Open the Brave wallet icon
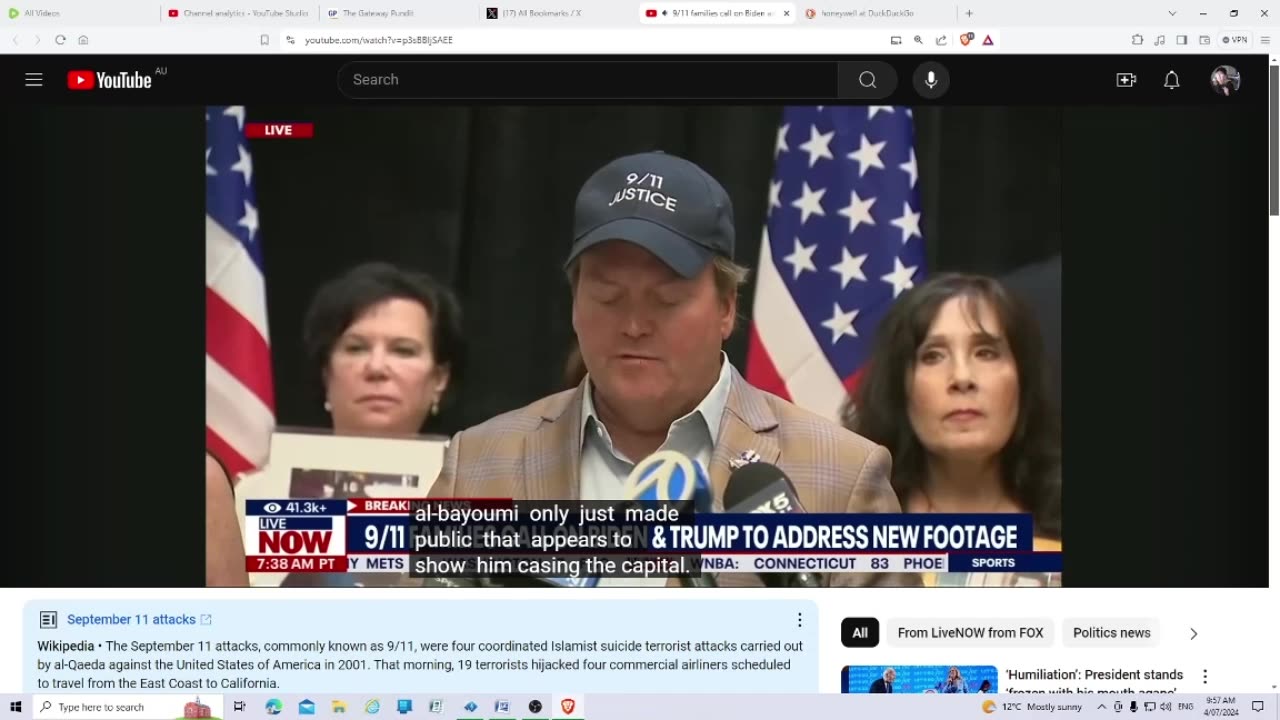1280x720 pixels. (x=1204, y=40)
